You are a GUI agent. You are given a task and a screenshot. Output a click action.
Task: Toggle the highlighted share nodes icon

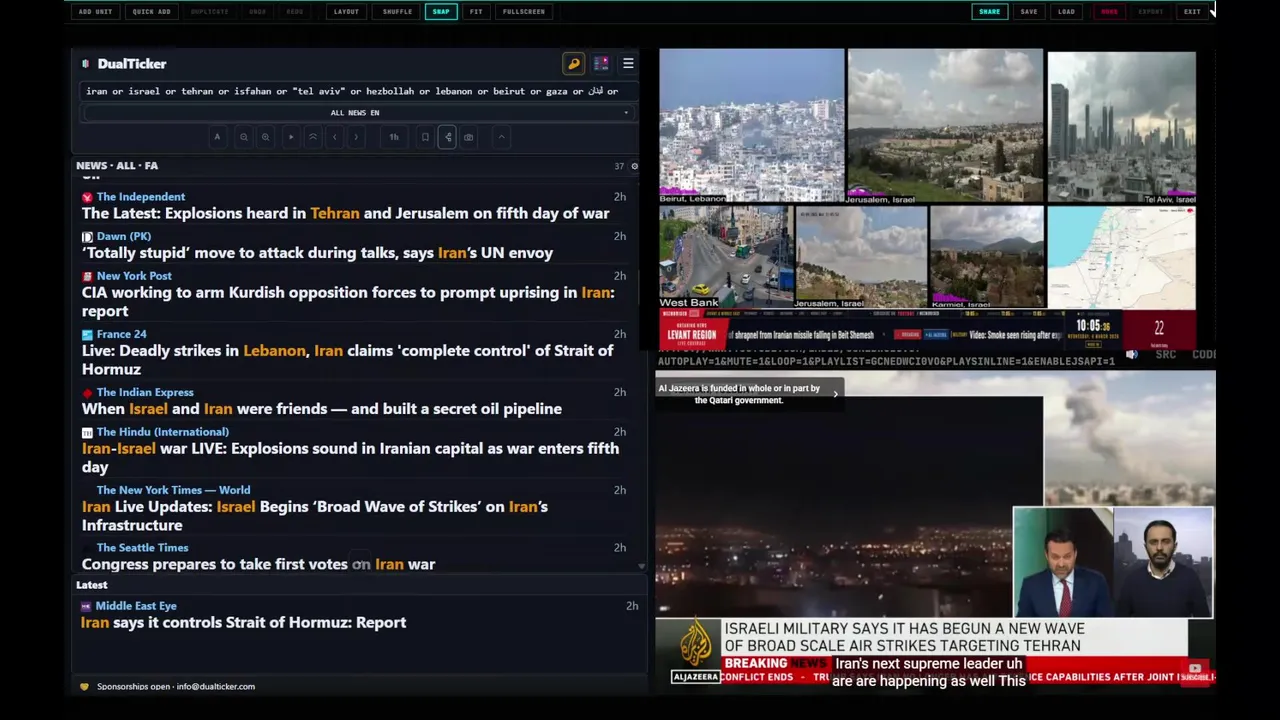pyautogui.click(x=447, y=137)
